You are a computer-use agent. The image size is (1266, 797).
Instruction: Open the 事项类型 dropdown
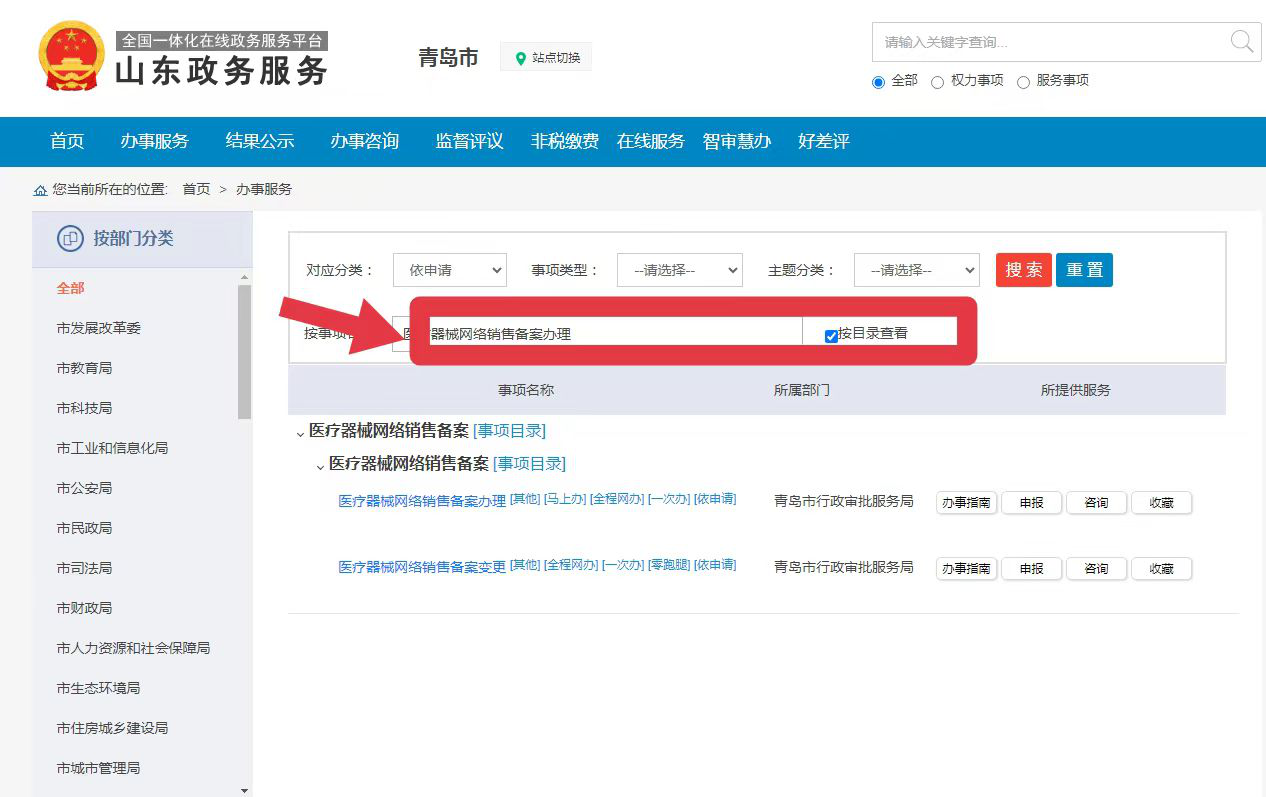point(680,270)
